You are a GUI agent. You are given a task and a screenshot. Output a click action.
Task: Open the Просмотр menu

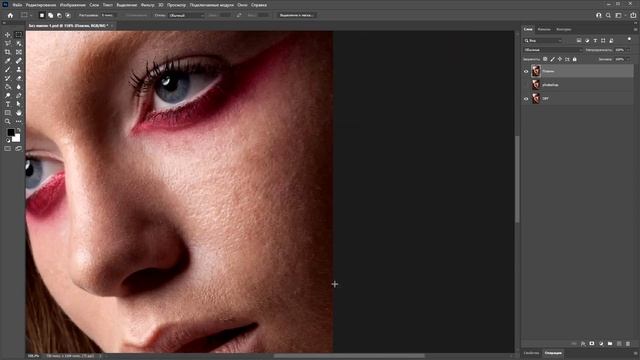tap(176, 5)
